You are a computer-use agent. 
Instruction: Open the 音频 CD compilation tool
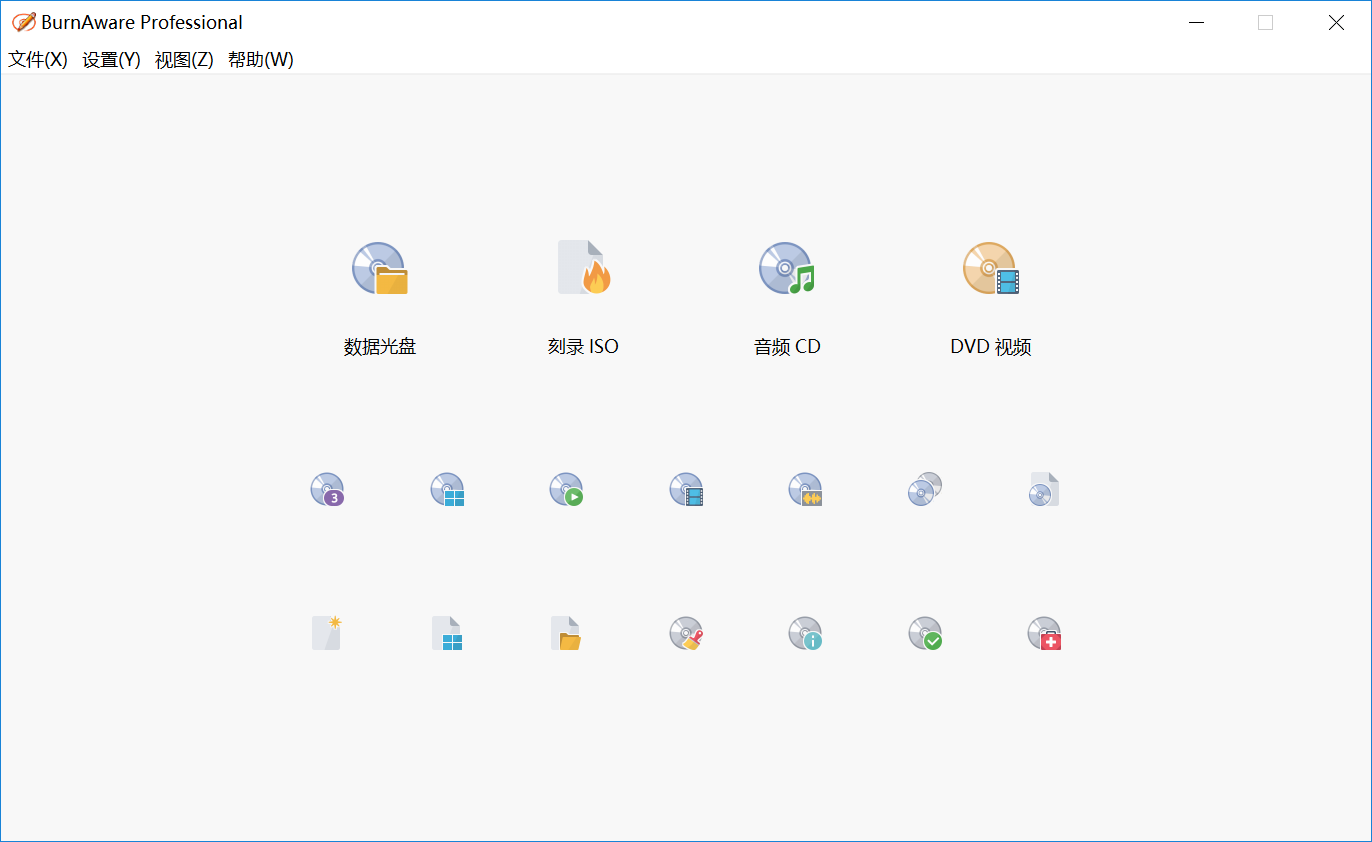(787, 290)
